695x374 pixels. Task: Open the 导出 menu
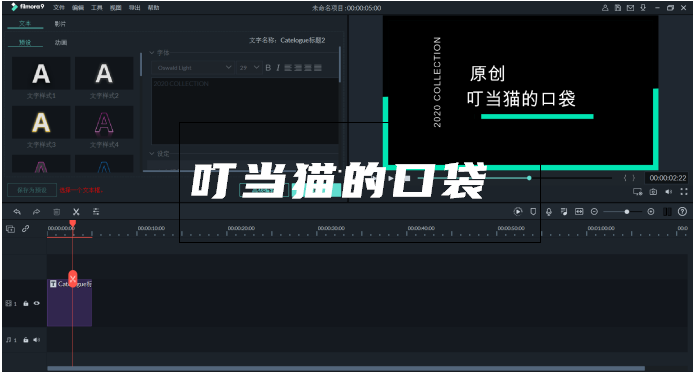(x=134, y=8)
